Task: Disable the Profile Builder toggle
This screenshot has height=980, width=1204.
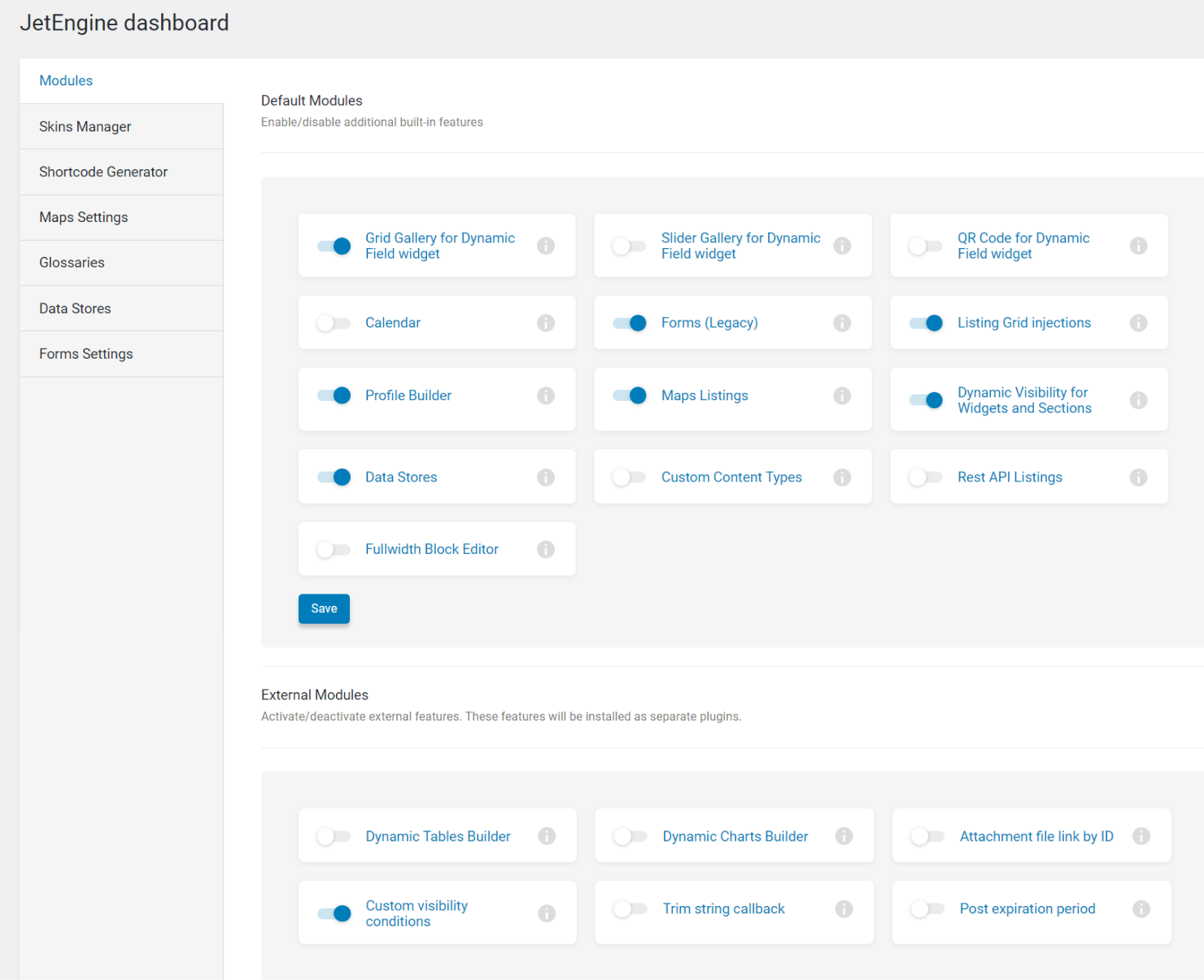Action: tap(334, 395)
